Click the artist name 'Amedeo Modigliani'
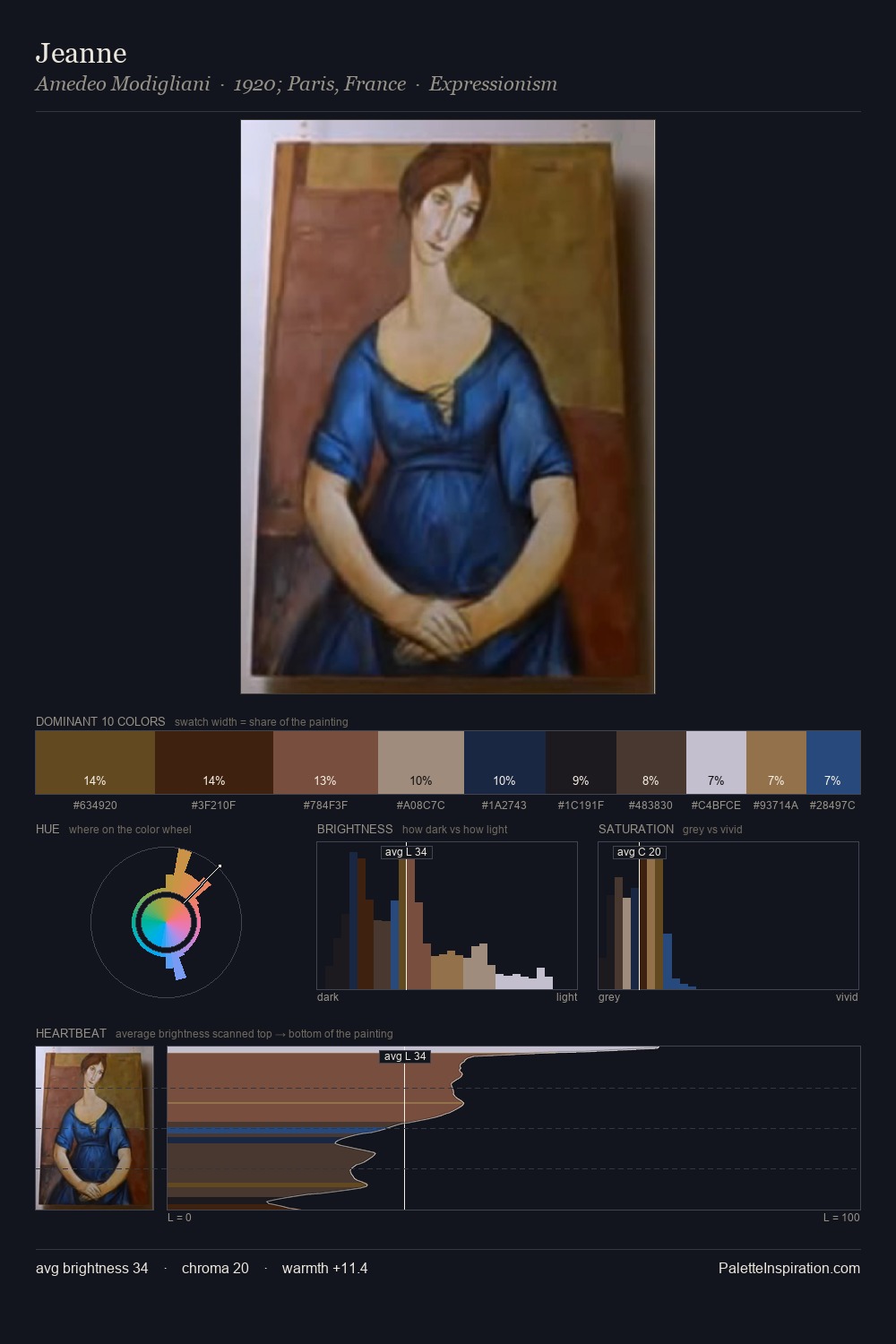 pos(123,83)
